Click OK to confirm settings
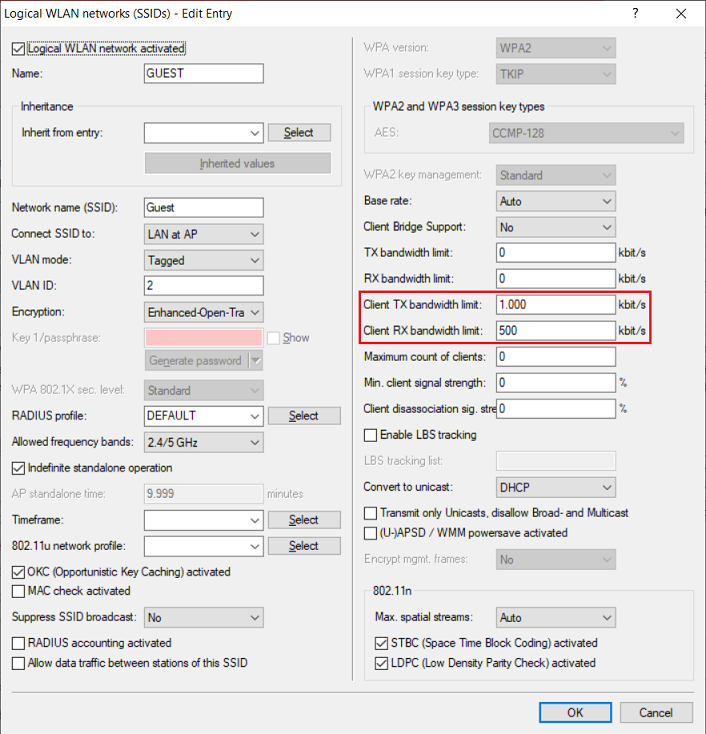This screenshot has height=734, width=706. point(575,713)
